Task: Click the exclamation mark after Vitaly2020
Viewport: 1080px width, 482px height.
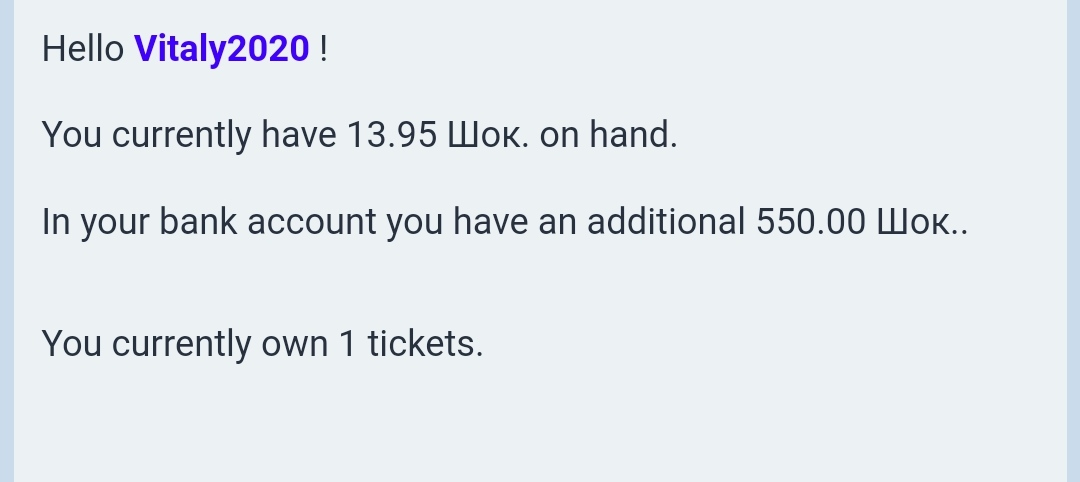Action: (x=323, y=48)
